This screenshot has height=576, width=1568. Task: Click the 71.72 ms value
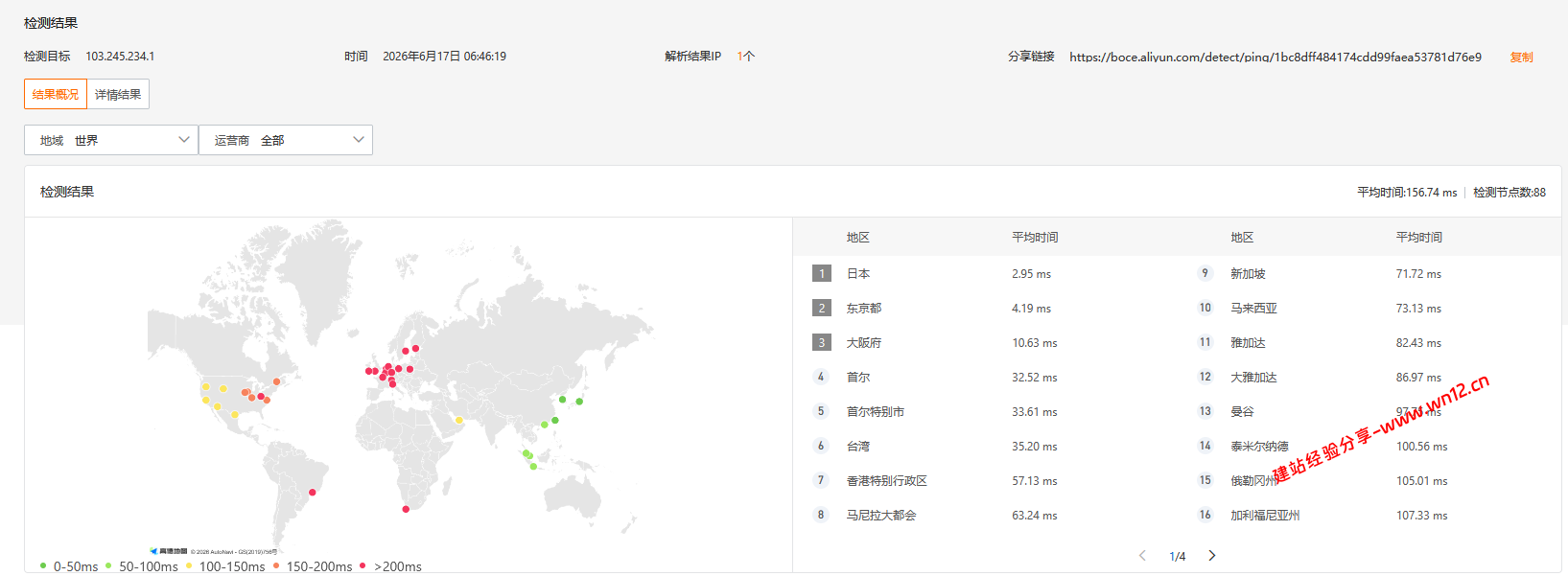1418,274
